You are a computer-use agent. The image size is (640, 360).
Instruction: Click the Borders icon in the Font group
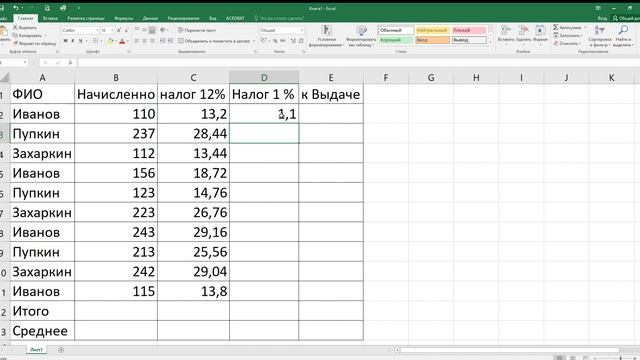(x=95, y=41)
